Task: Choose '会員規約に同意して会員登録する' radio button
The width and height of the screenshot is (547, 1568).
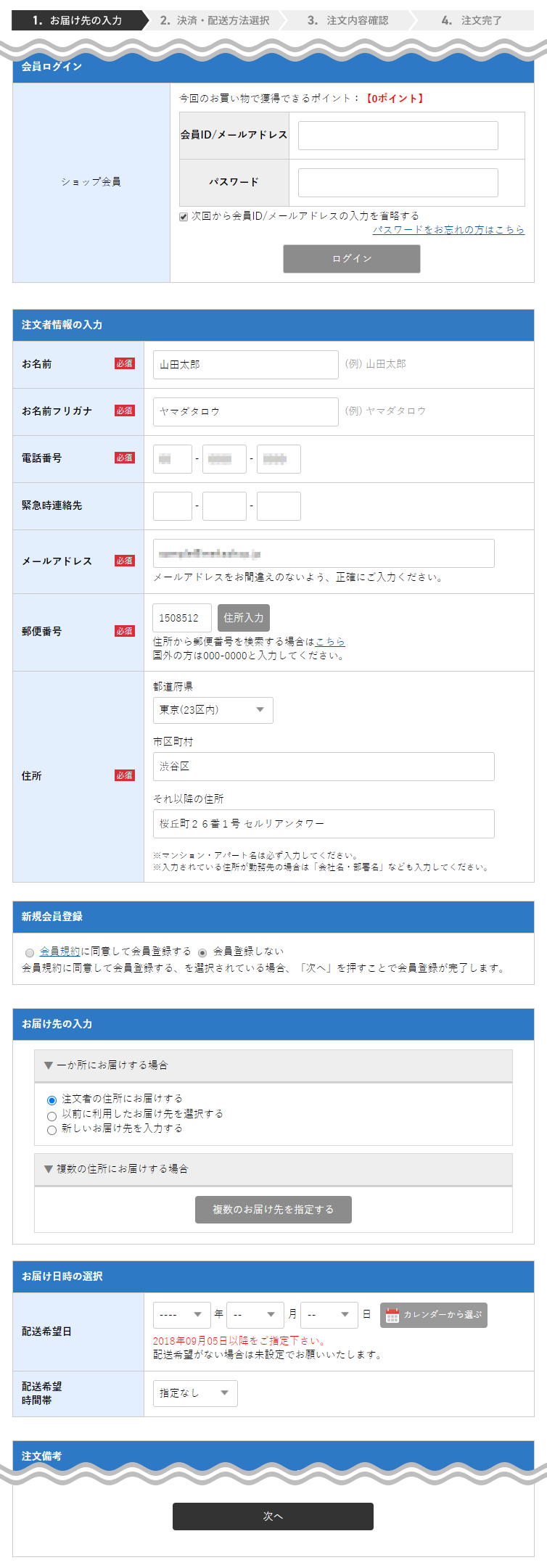Action: click(30, 952)
